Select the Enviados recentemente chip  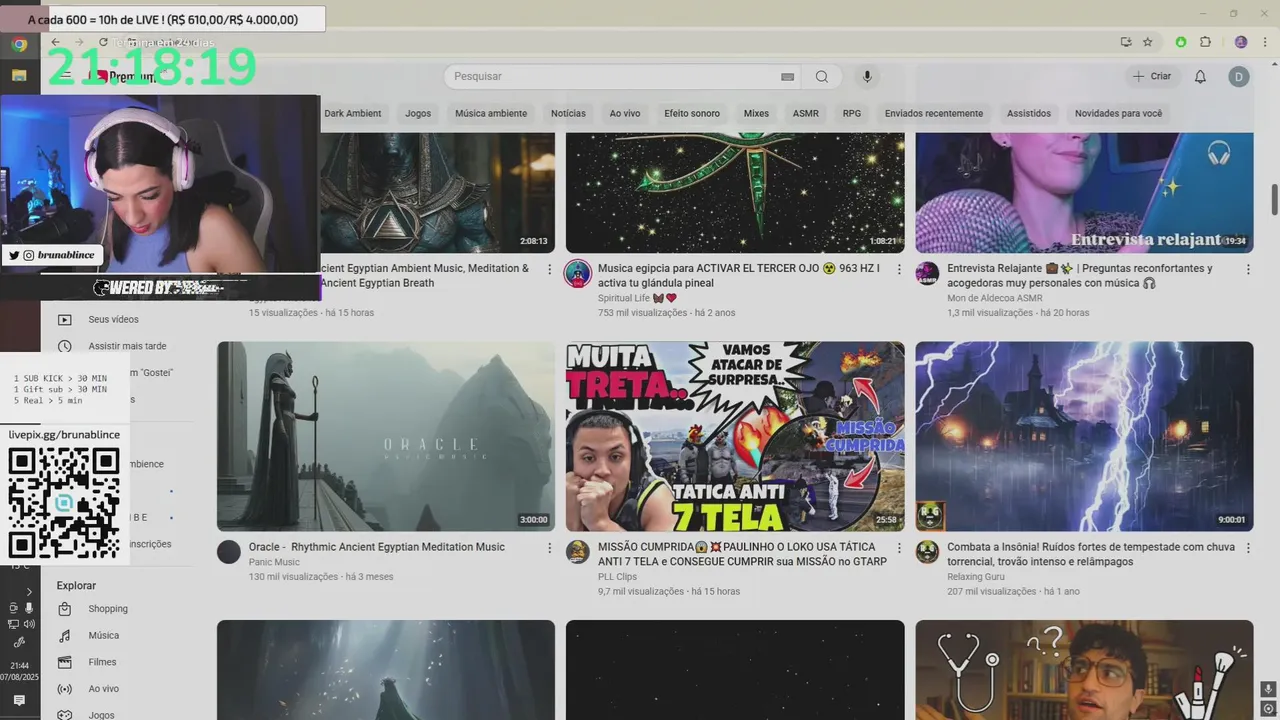tap(934, 113)
